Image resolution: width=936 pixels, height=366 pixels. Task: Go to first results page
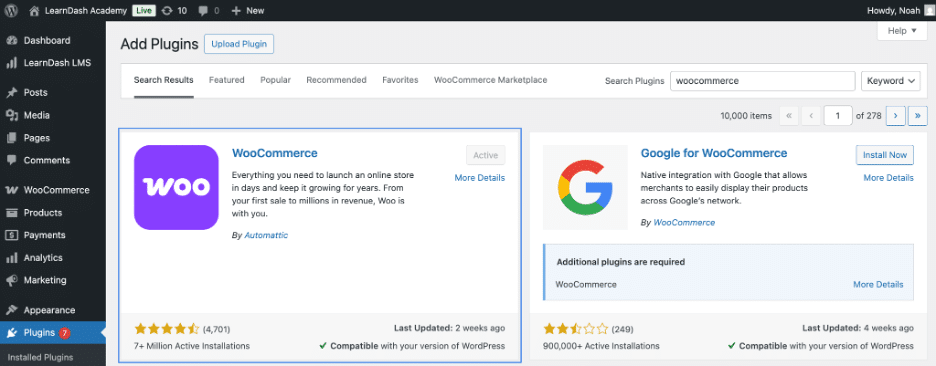(789, 116)
